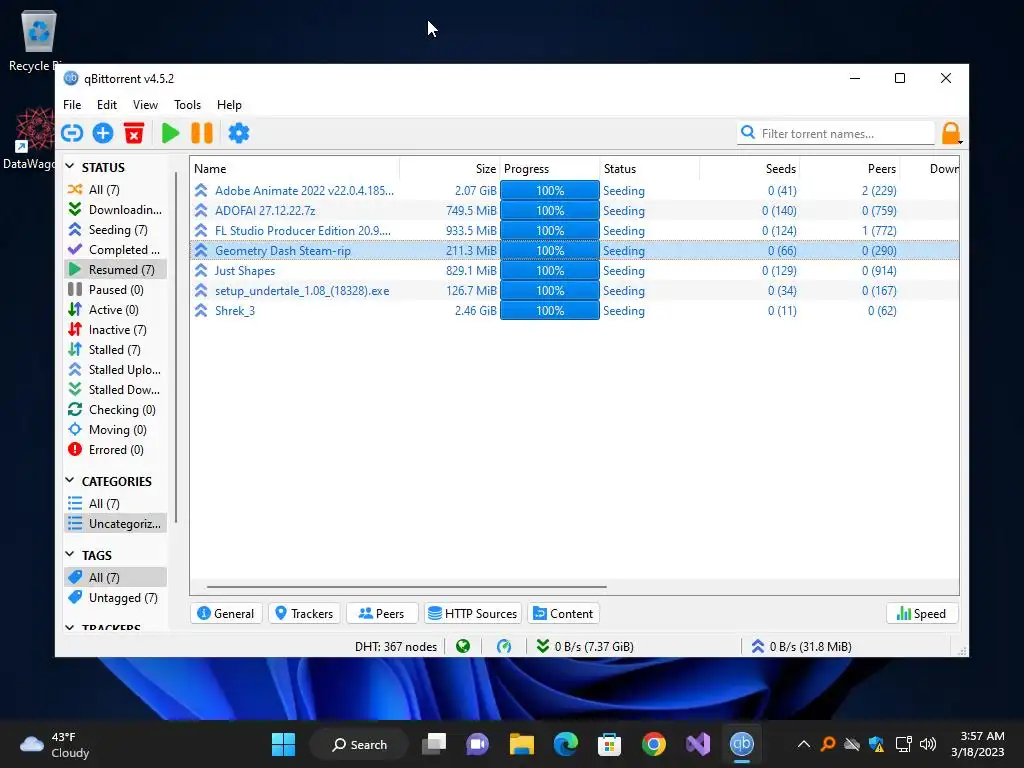Collapse the STATUS section
The width and height of the screenshot is (1024, 768).
tap(70, 167)
